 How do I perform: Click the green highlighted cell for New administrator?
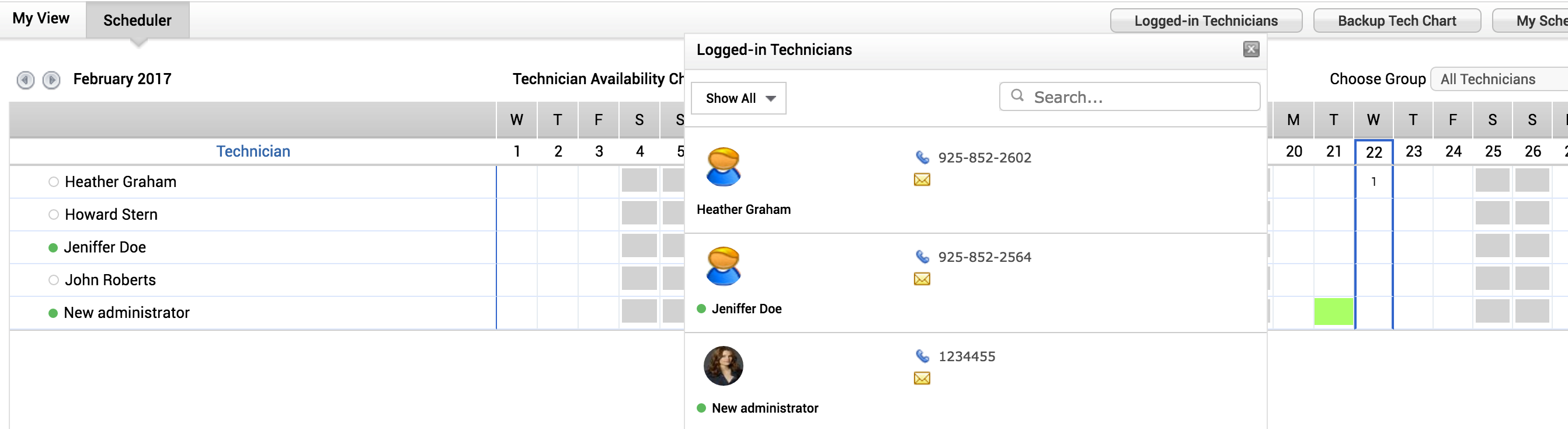pos(1333,312)
